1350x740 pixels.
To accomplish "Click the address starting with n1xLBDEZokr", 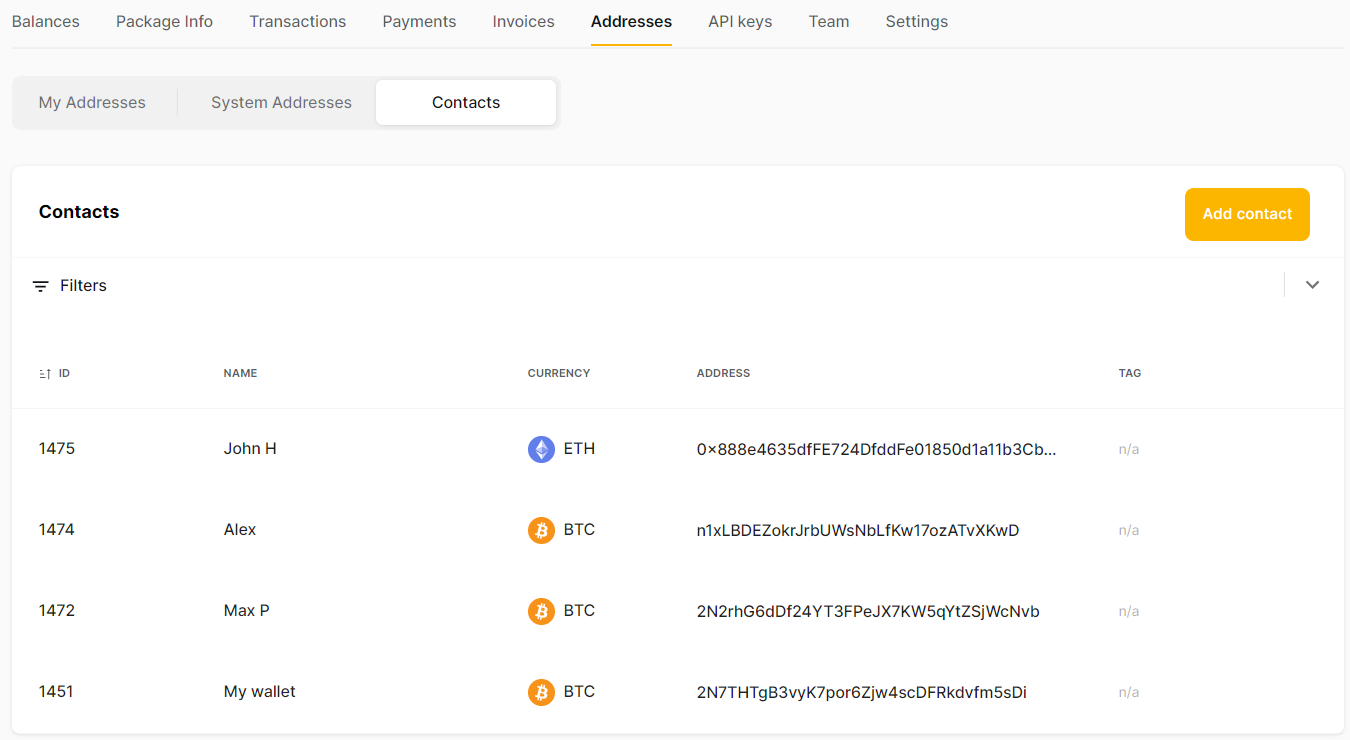I will (858, 531).
